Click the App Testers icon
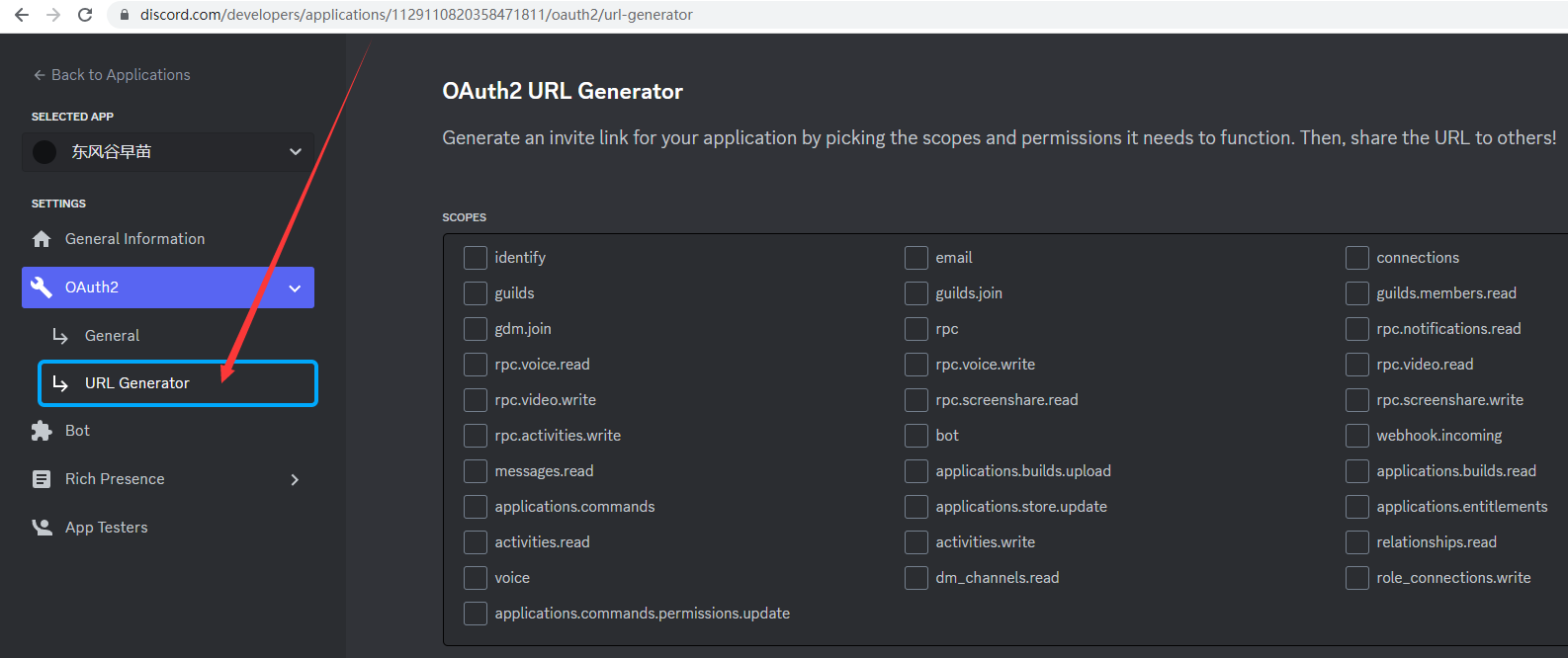 42,528
